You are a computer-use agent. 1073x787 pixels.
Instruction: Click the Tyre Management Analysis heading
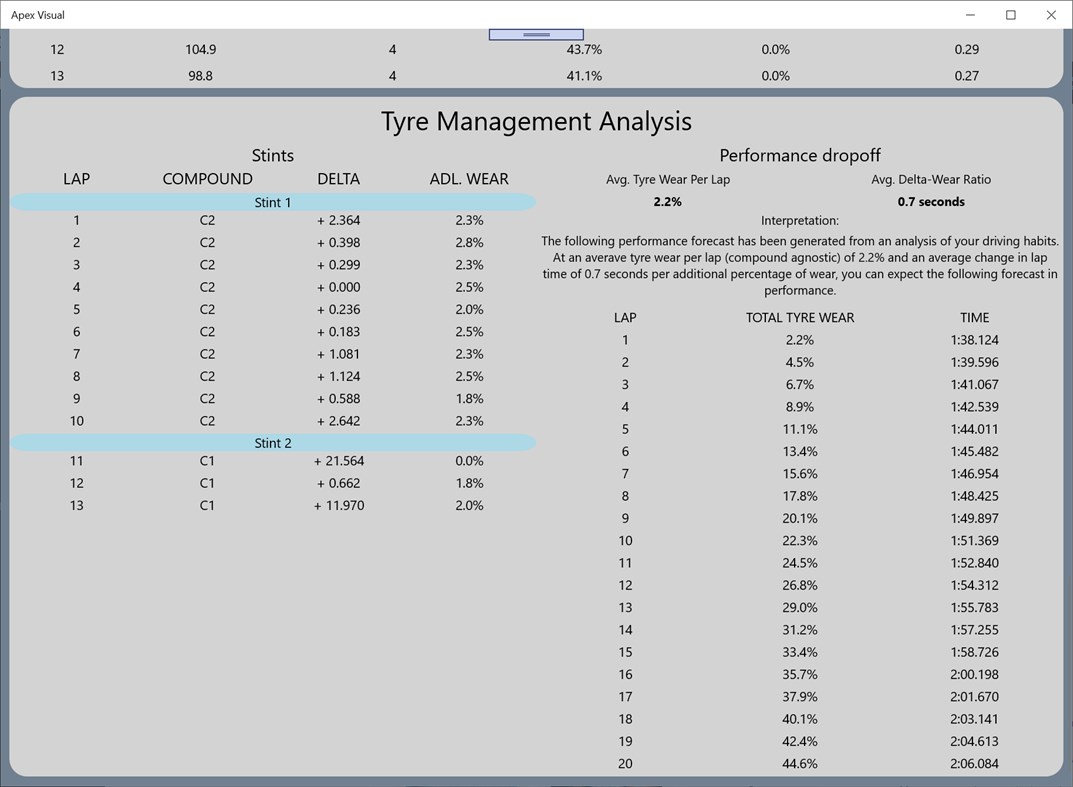tap(536, 121)
